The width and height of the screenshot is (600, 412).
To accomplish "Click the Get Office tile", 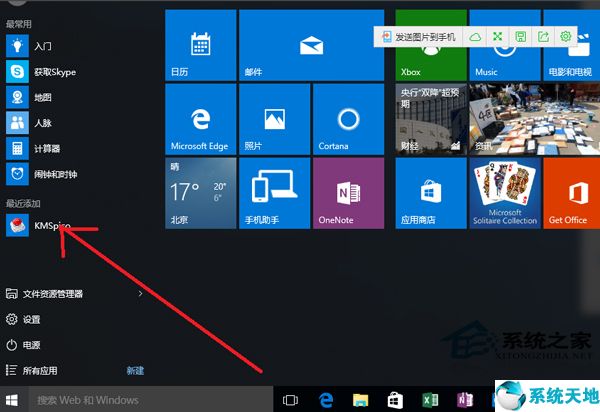I will (572, 193).
